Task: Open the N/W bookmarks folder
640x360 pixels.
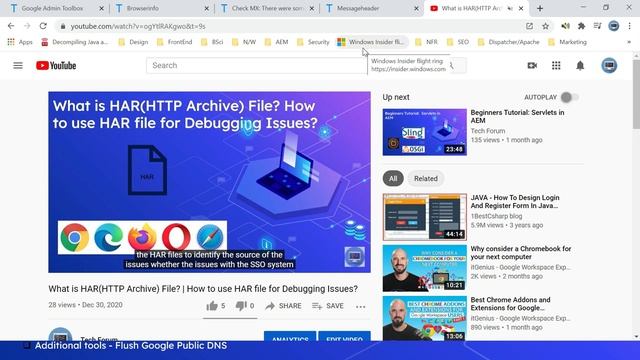Action: coord(244,42)
